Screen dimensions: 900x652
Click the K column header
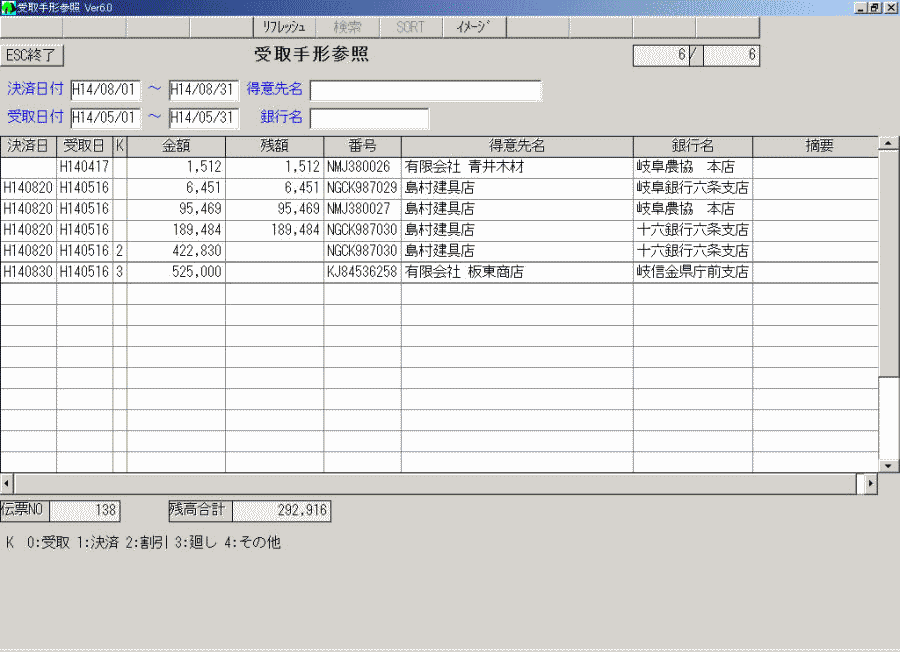(x=119, y=146)
